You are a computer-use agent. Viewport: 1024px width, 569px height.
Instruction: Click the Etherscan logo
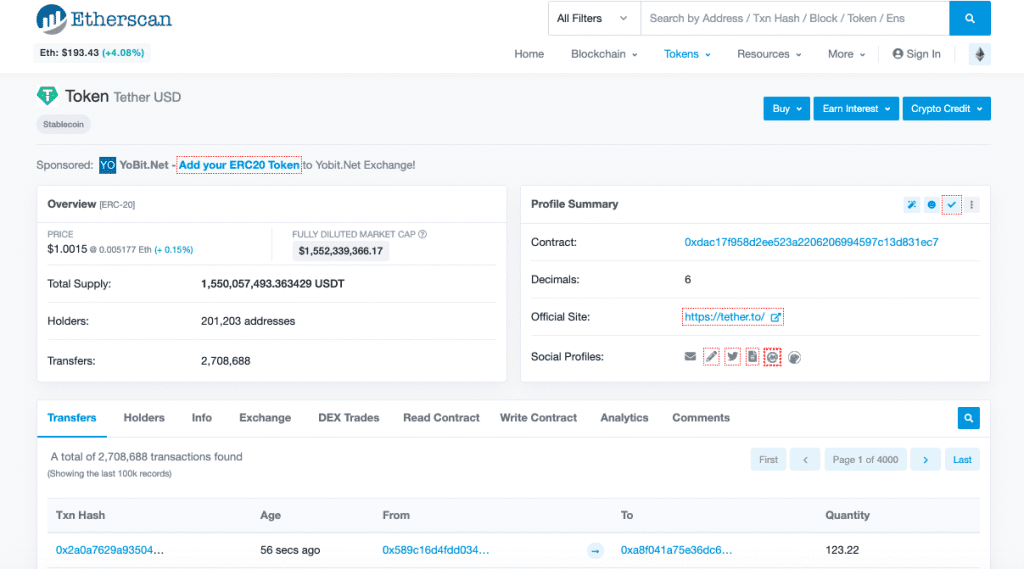pos(104,19)
